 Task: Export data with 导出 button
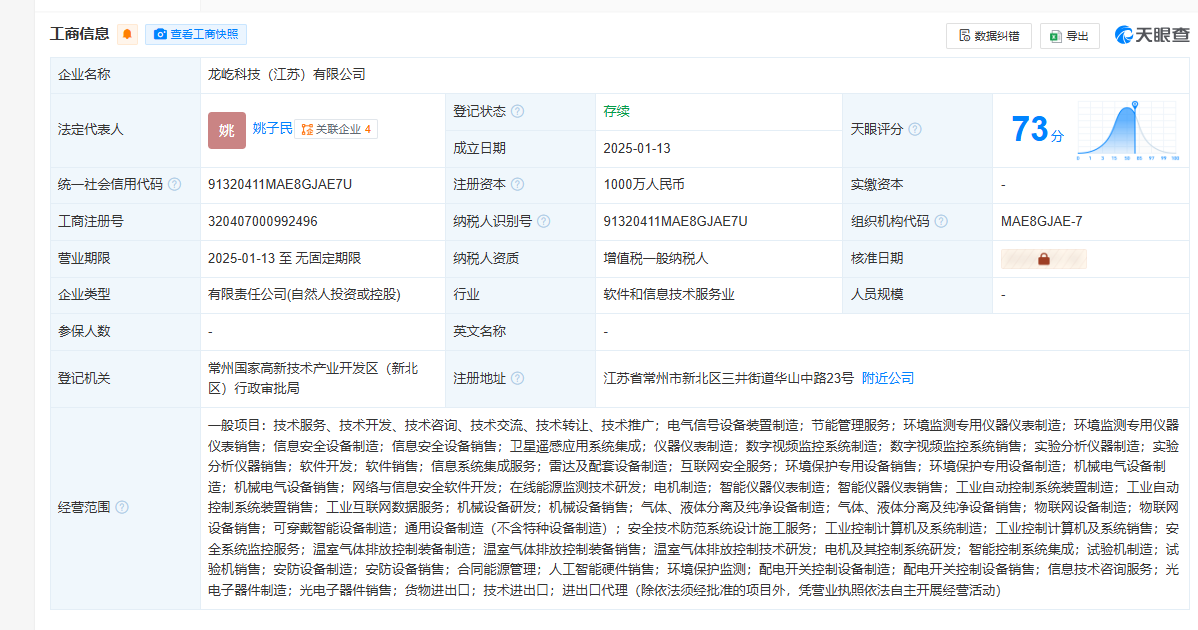coord(1069,36)
